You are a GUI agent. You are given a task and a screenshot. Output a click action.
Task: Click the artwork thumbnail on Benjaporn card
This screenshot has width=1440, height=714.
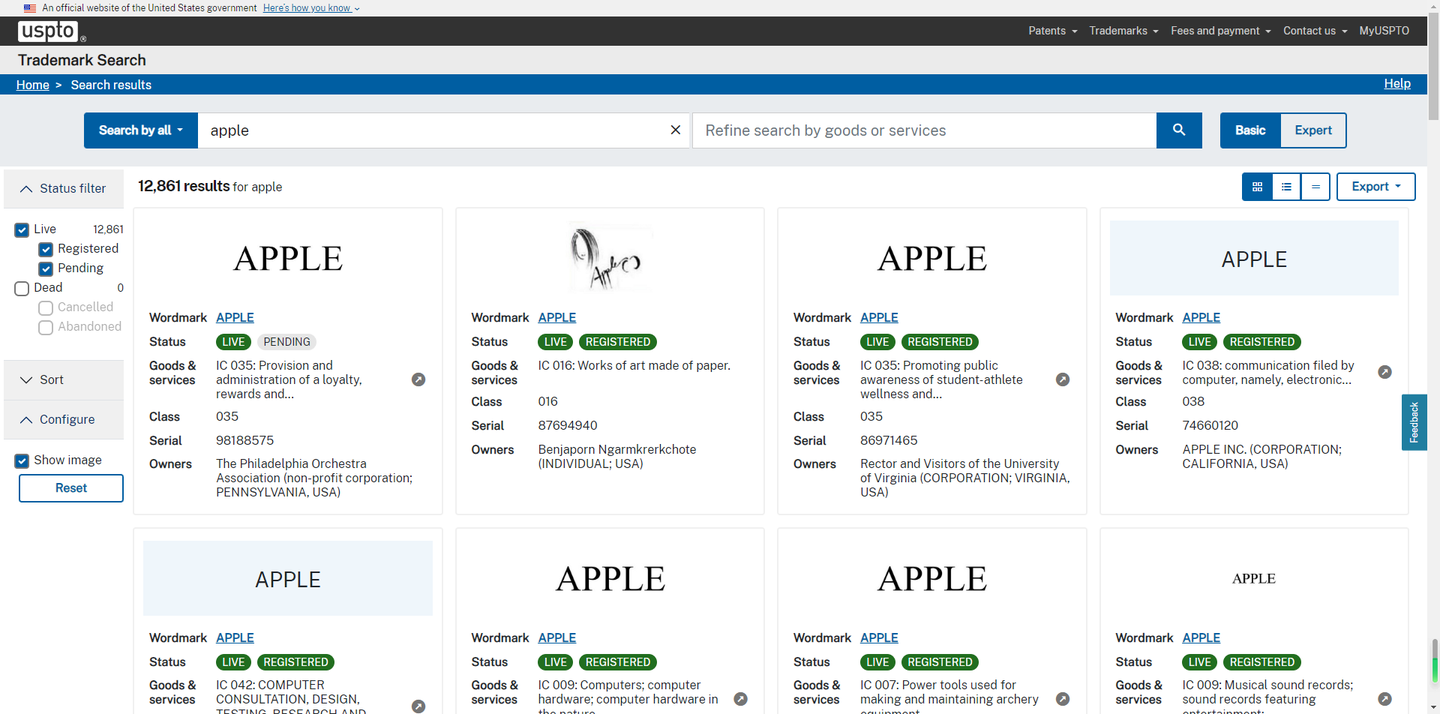coord(610,258)
